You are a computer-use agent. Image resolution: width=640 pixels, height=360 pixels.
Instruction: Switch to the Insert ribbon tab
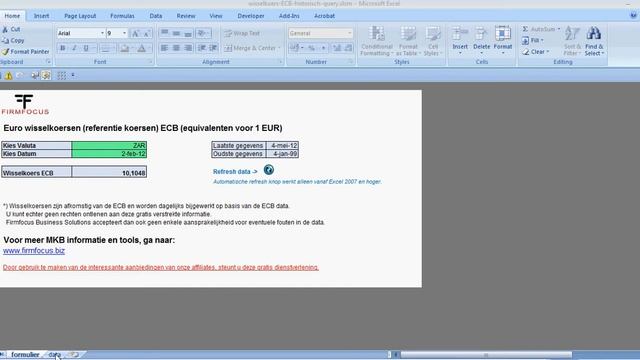tap(41, 16)
